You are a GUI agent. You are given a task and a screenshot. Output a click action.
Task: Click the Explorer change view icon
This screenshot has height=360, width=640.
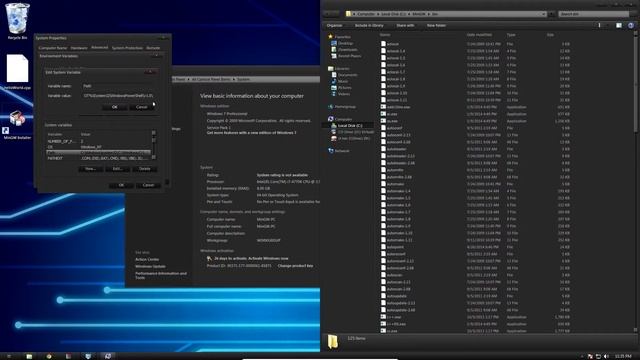coord(599,25)
